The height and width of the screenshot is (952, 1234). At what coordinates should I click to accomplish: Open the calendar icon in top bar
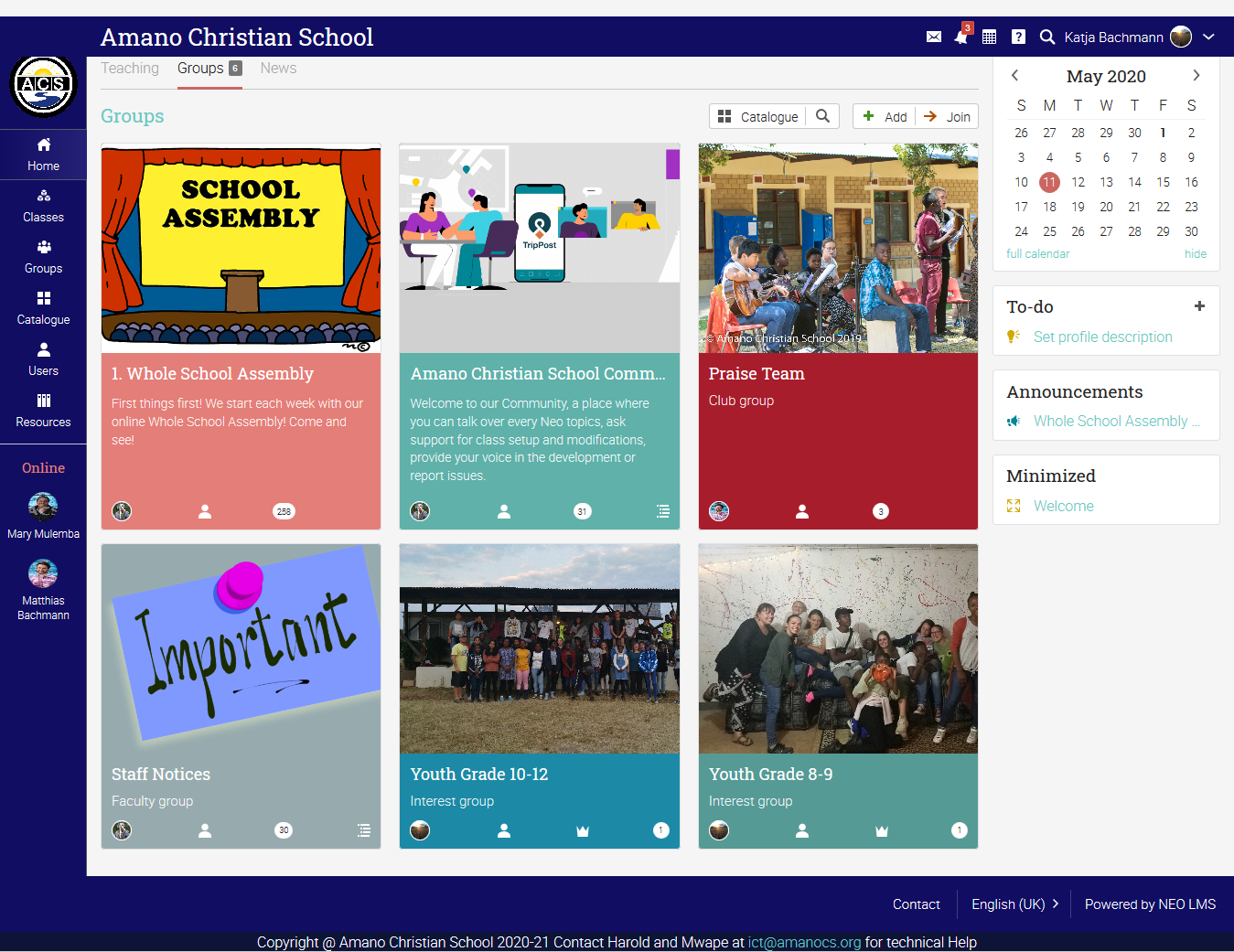pos(989,37)
